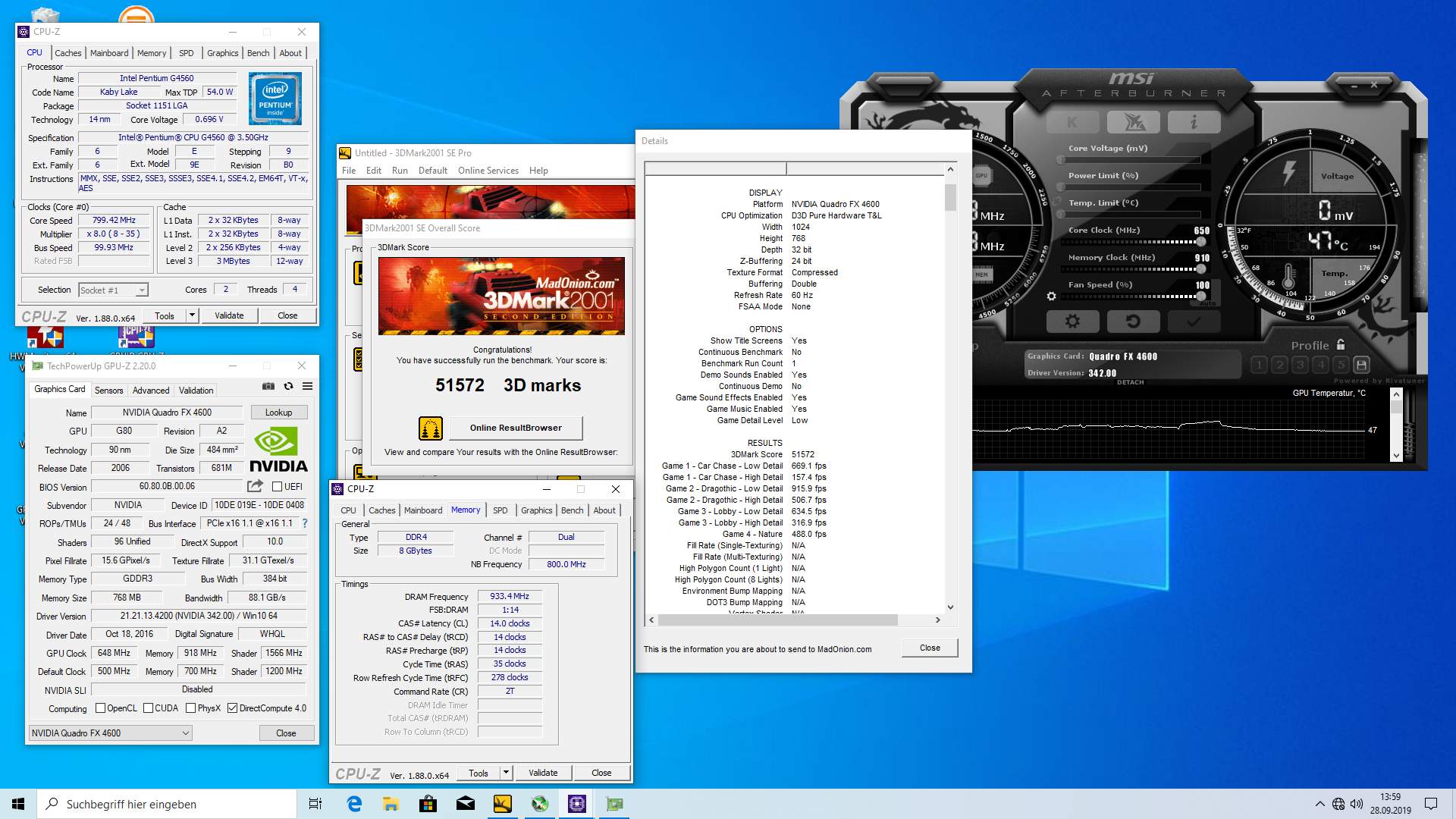Toggle the Auto fan speed button
Viewport: 1456px width, 819px height.
tap(1208, 304)
